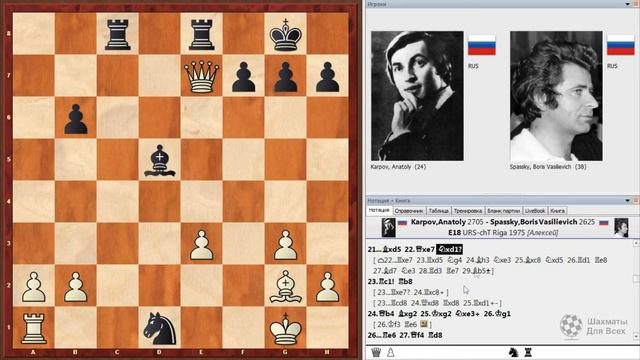Click the 'Spassky, Boris Vasilievich (38)' caption
640x360 pixels.
coord(548,167)
